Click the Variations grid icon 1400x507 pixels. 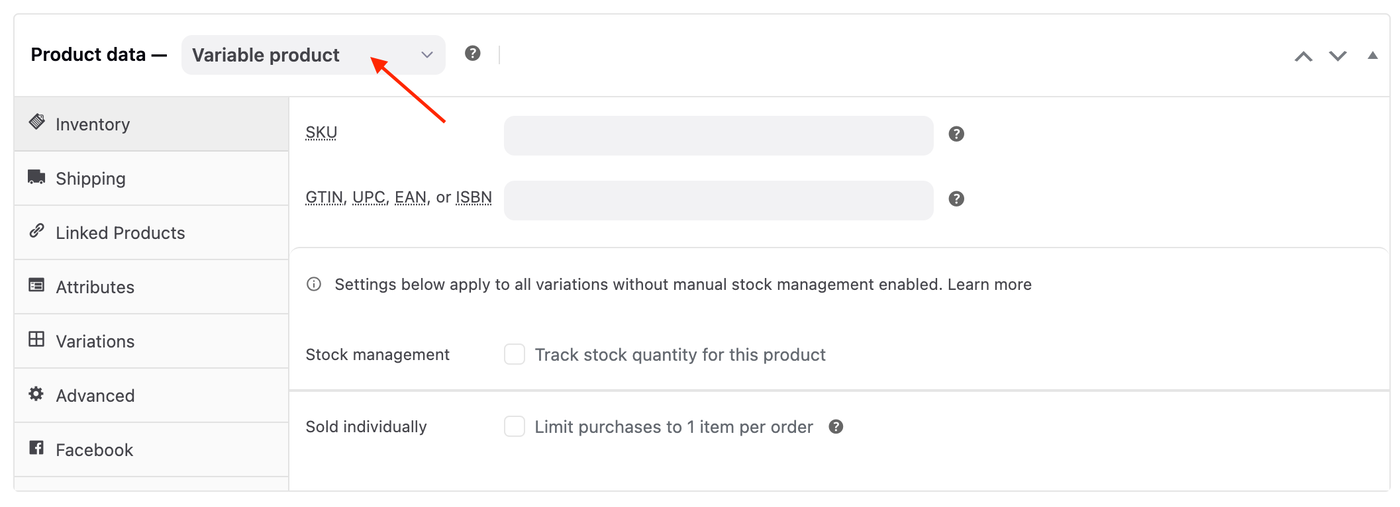[37, 339]
